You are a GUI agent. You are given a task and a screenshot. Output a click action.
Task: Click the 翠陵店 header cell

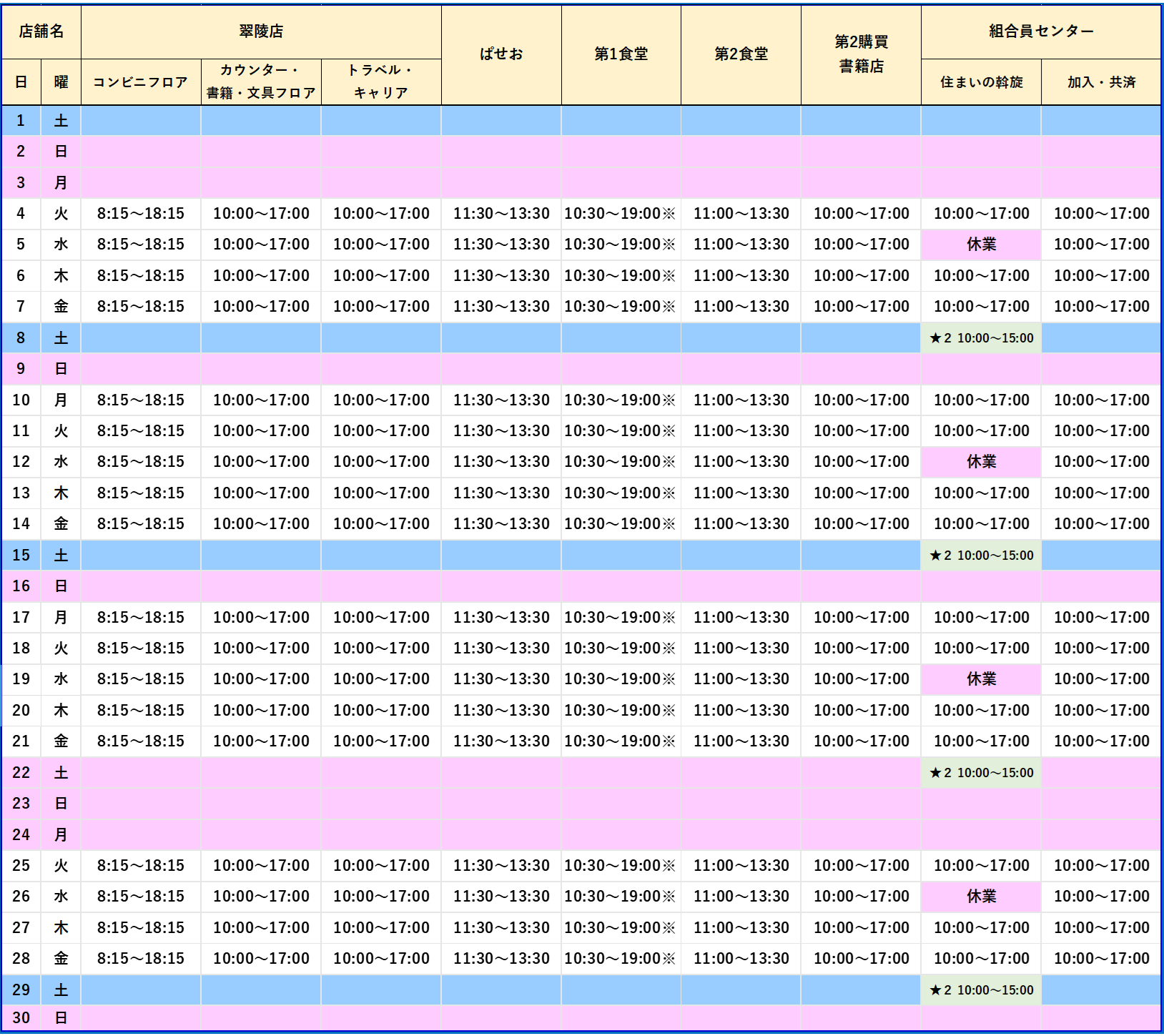(x=261, y=31)
